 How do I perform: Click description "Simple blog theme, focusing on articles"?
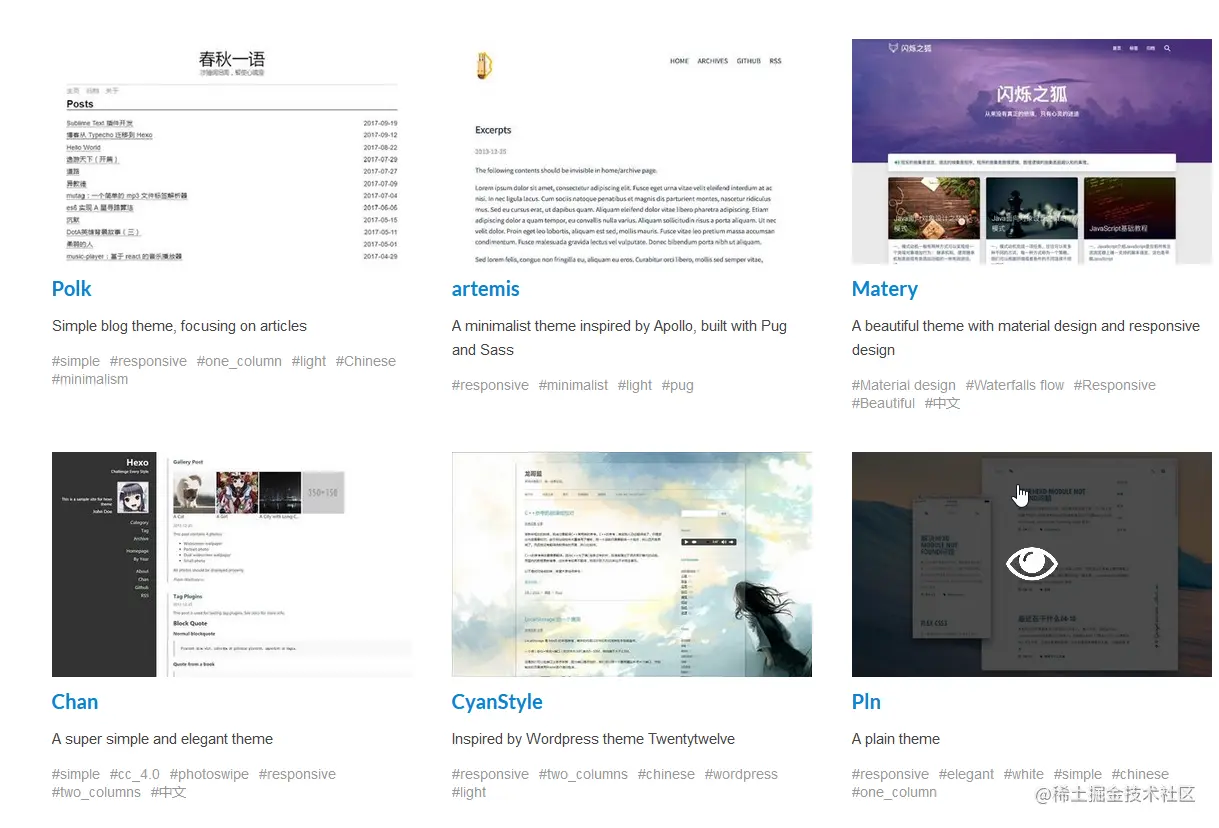pyautogui.click(x=179, y=326)
